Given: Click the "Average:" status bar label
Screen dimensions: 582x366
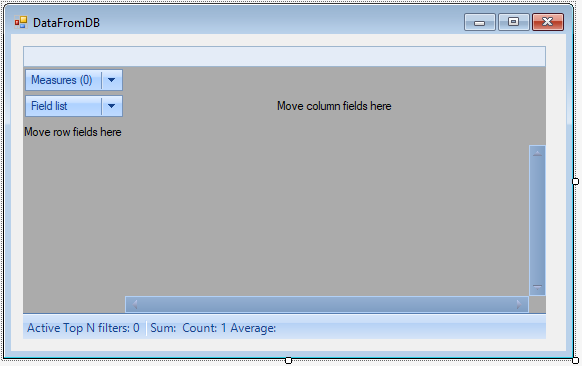Looking at the screenshot, I should pyautogui.click(x=253, y=328).
